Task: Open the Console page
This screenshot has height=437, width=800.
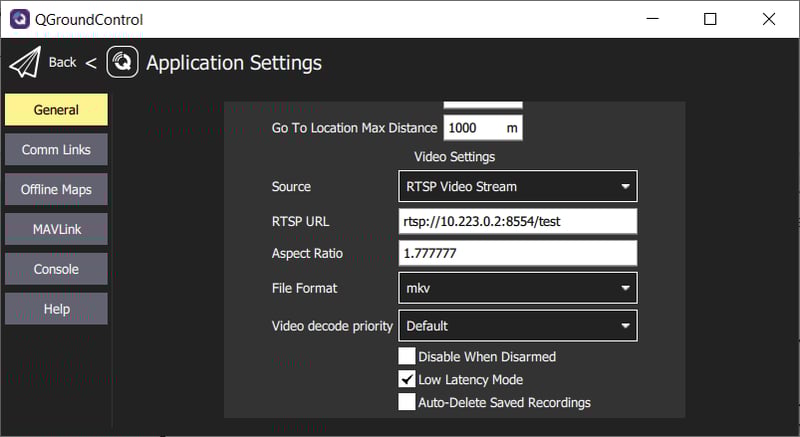Action: (x=56, y=269)
